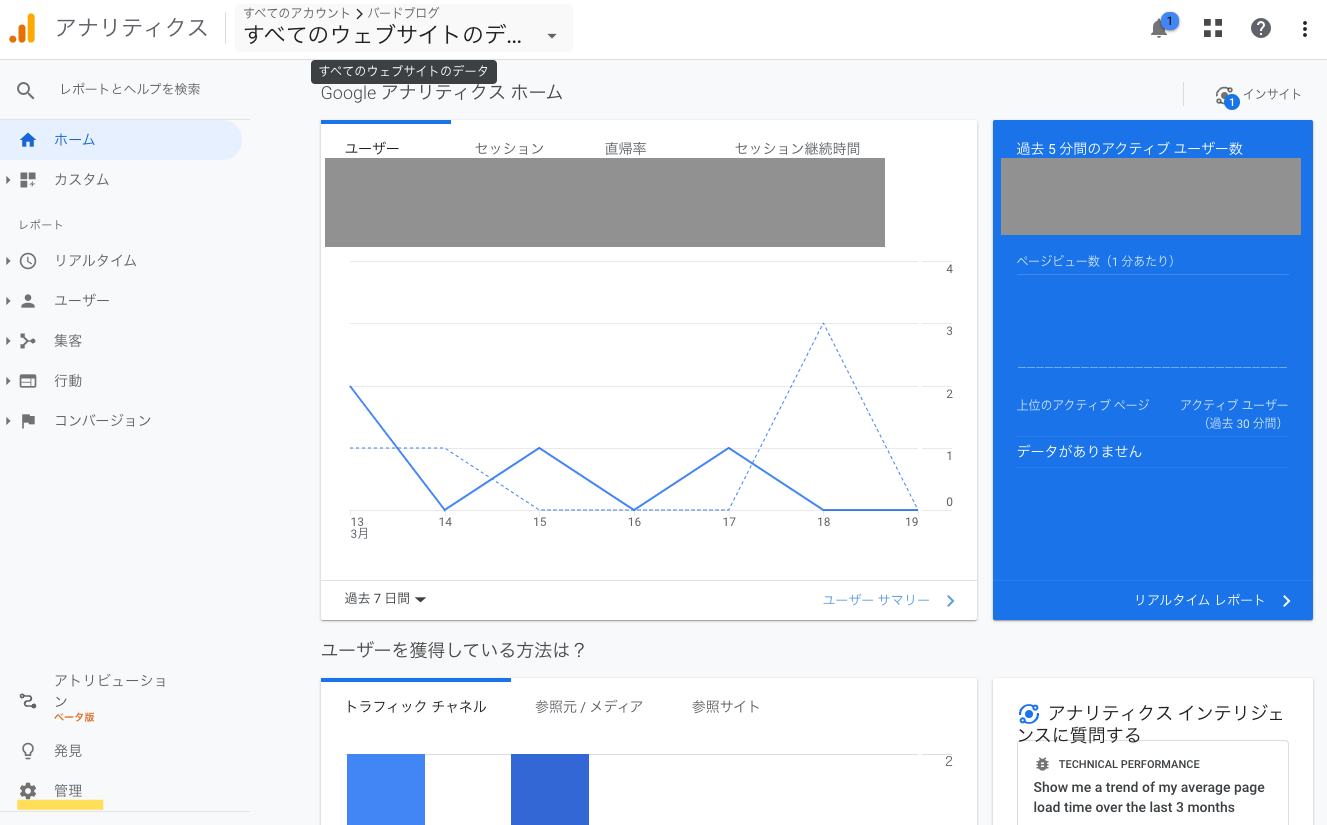Viewport: 1327px width, 825px height.
Task: Click the アナリティクス product title
Action: coord(132,28)
